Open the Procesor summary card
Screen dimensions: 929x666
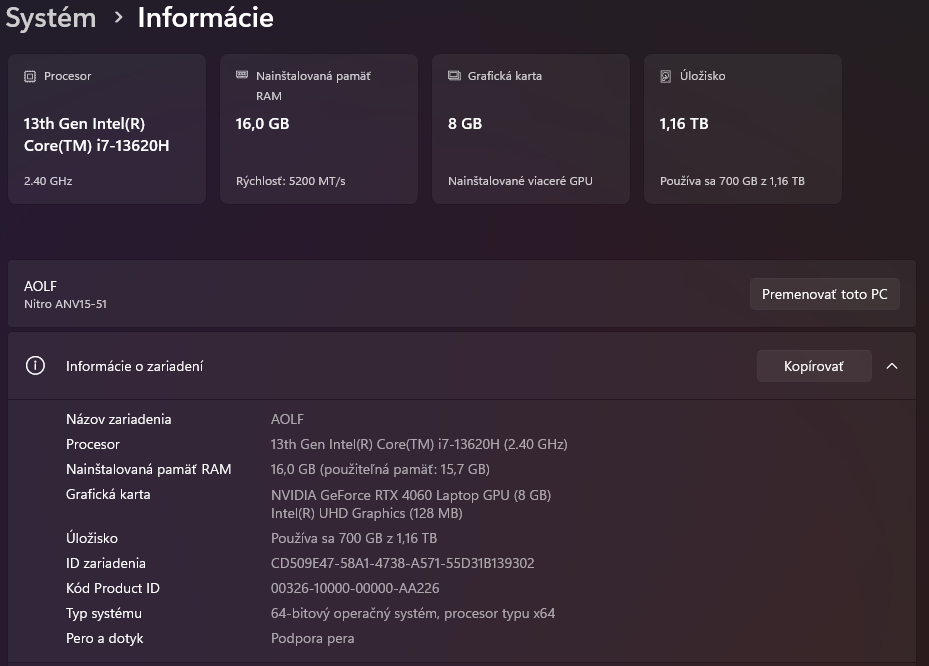(x=107, y=129)
